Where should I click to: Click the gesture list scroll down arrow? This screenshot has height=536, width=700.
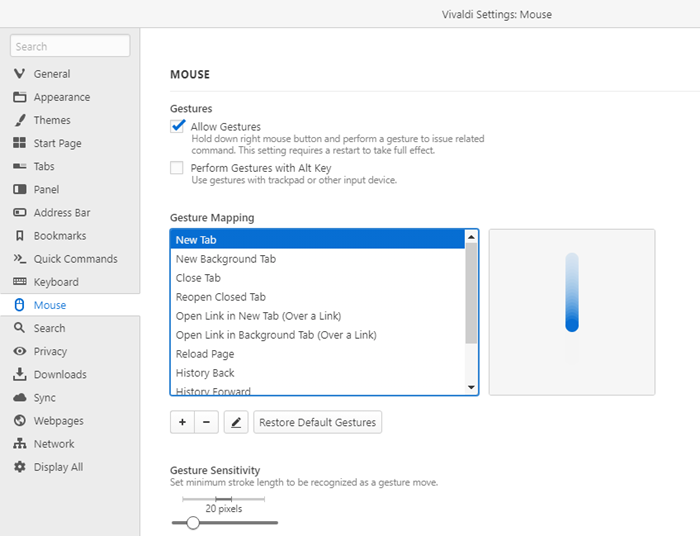pyautogui.click(x=471, y=387)
